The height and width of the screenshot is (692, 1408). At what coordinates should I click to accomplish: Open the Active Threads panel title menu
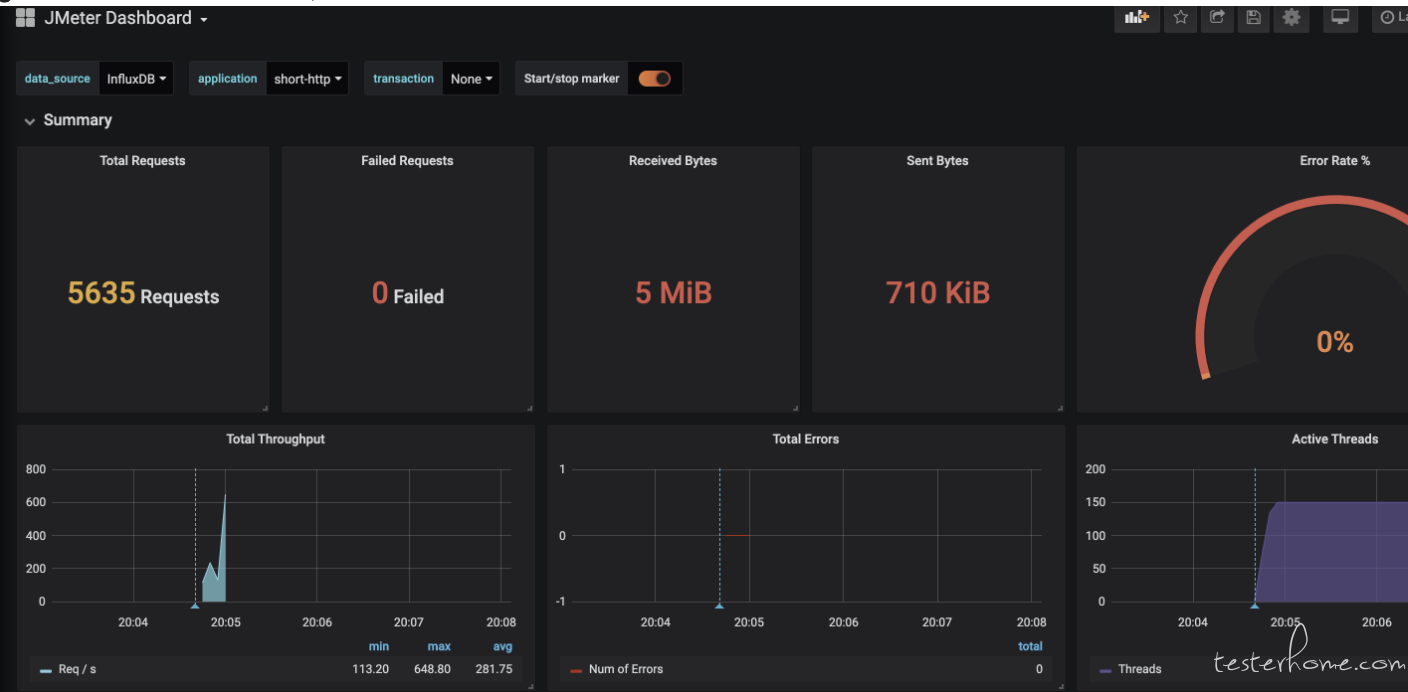[x=1335, y=439]
